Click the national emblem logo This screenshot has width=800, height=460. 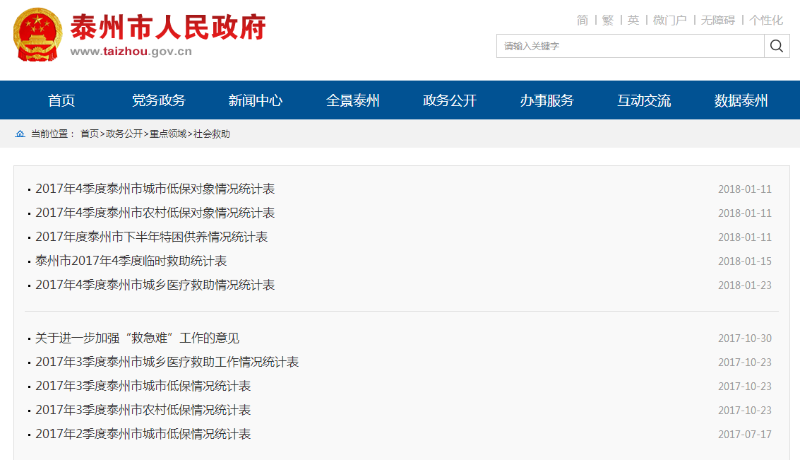(x=37, y=39)
